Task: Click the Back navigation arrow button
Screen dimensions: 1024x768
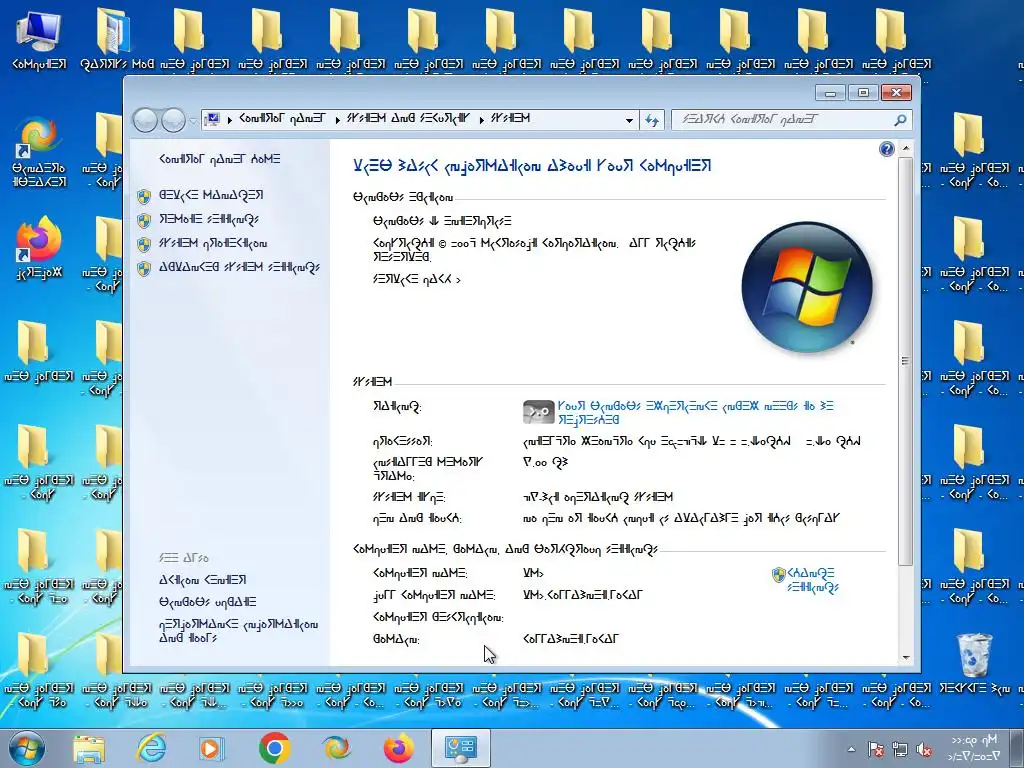Action: [145, 120]
